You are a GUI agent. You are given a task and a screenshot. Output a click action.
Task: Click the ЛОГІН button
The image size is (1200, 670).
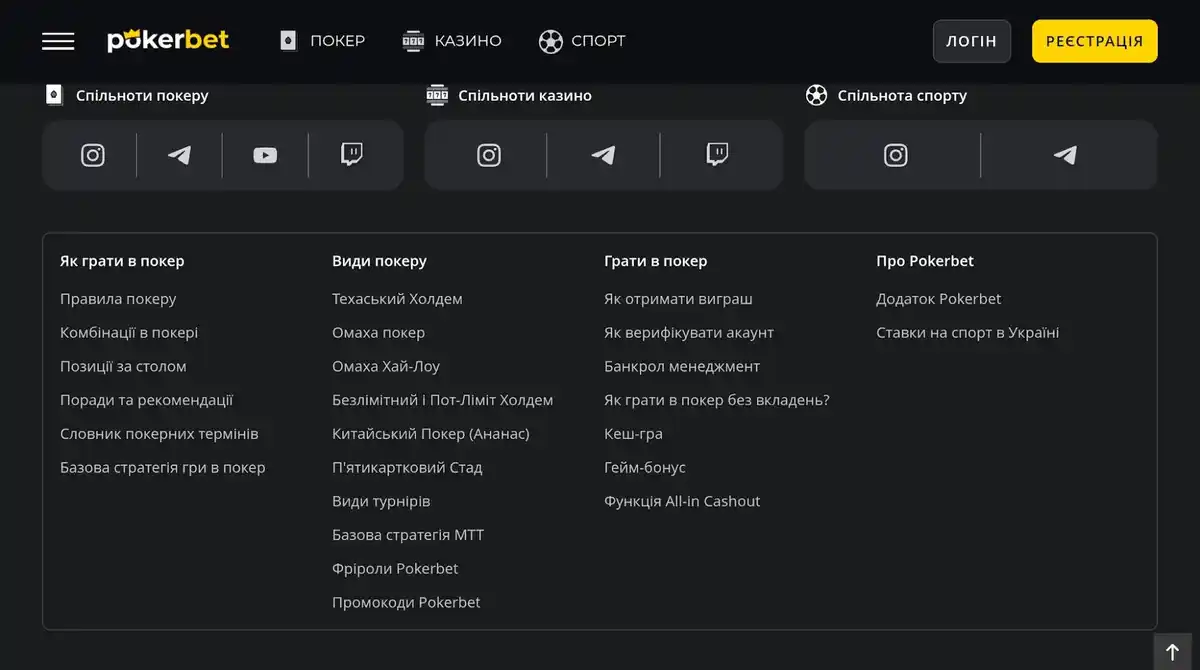pyautogui.click(x=972, y=41)
